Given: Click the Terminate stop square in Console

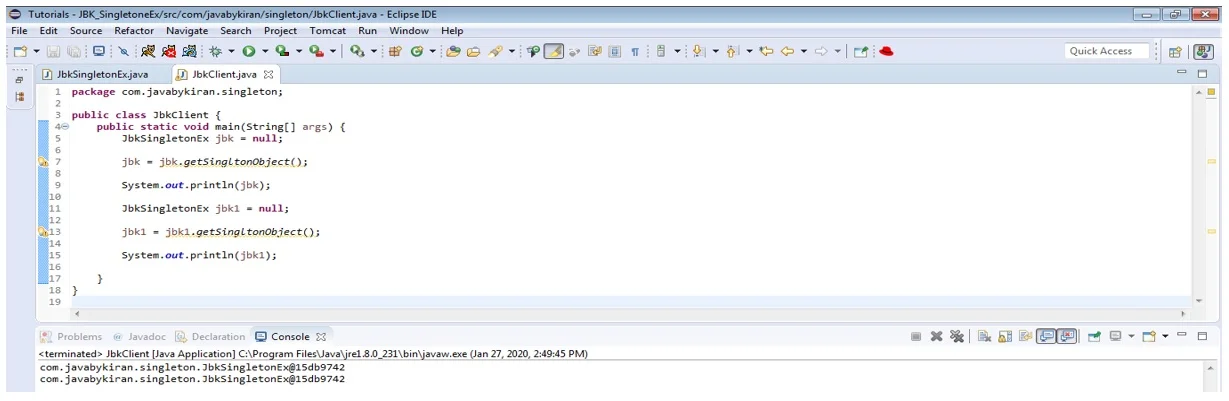Looking at the screenshot, I should [916, 336].
